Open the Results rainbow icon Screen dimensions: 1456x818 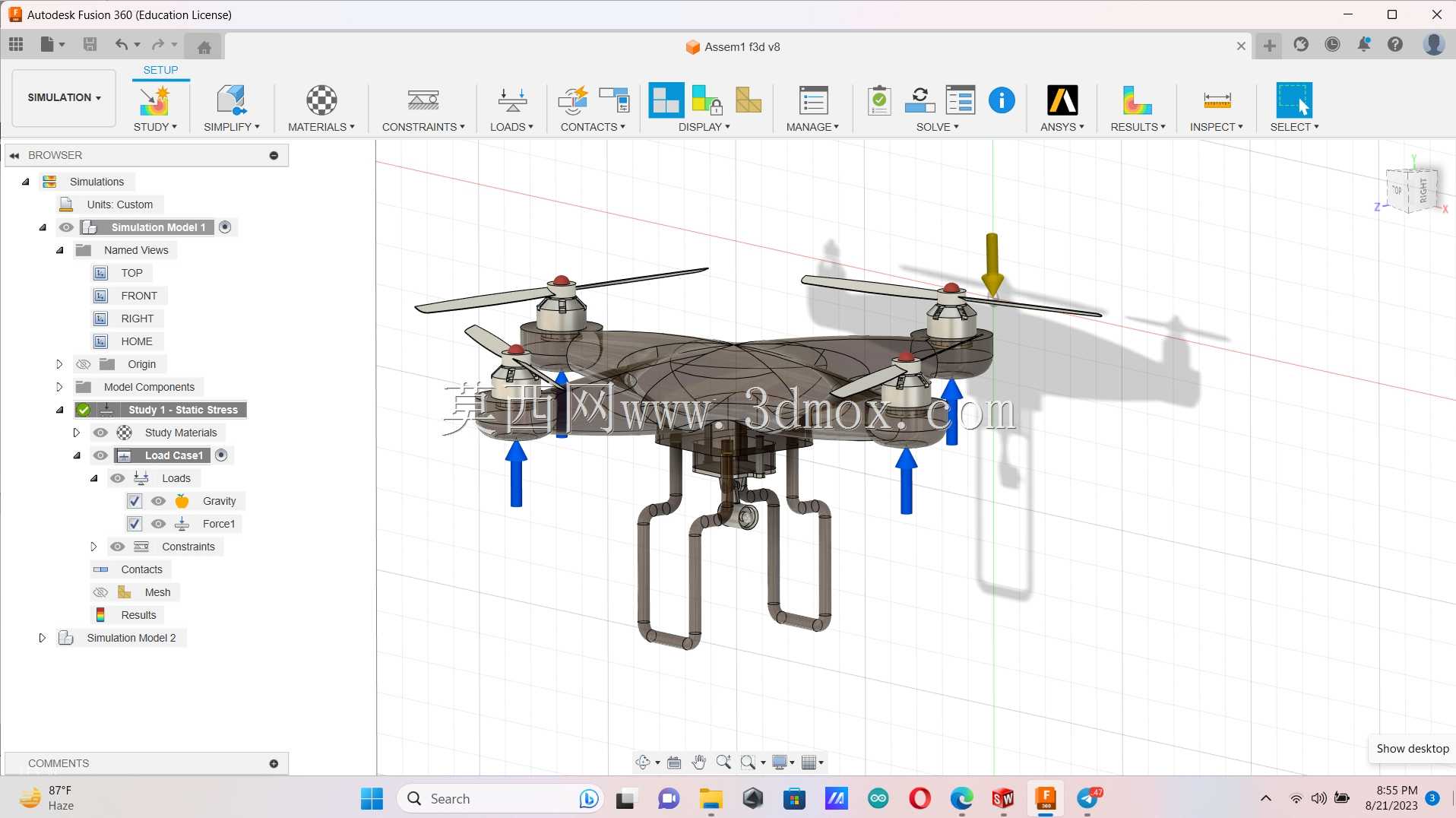1137,100
